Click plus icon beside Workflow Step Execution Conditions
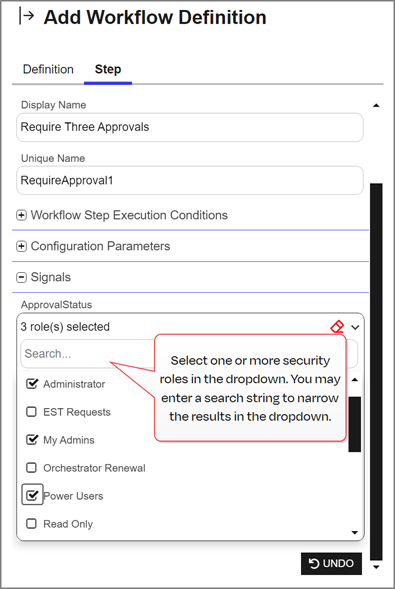This screenshot has height=589, width=395. click(x=21, y=215)
